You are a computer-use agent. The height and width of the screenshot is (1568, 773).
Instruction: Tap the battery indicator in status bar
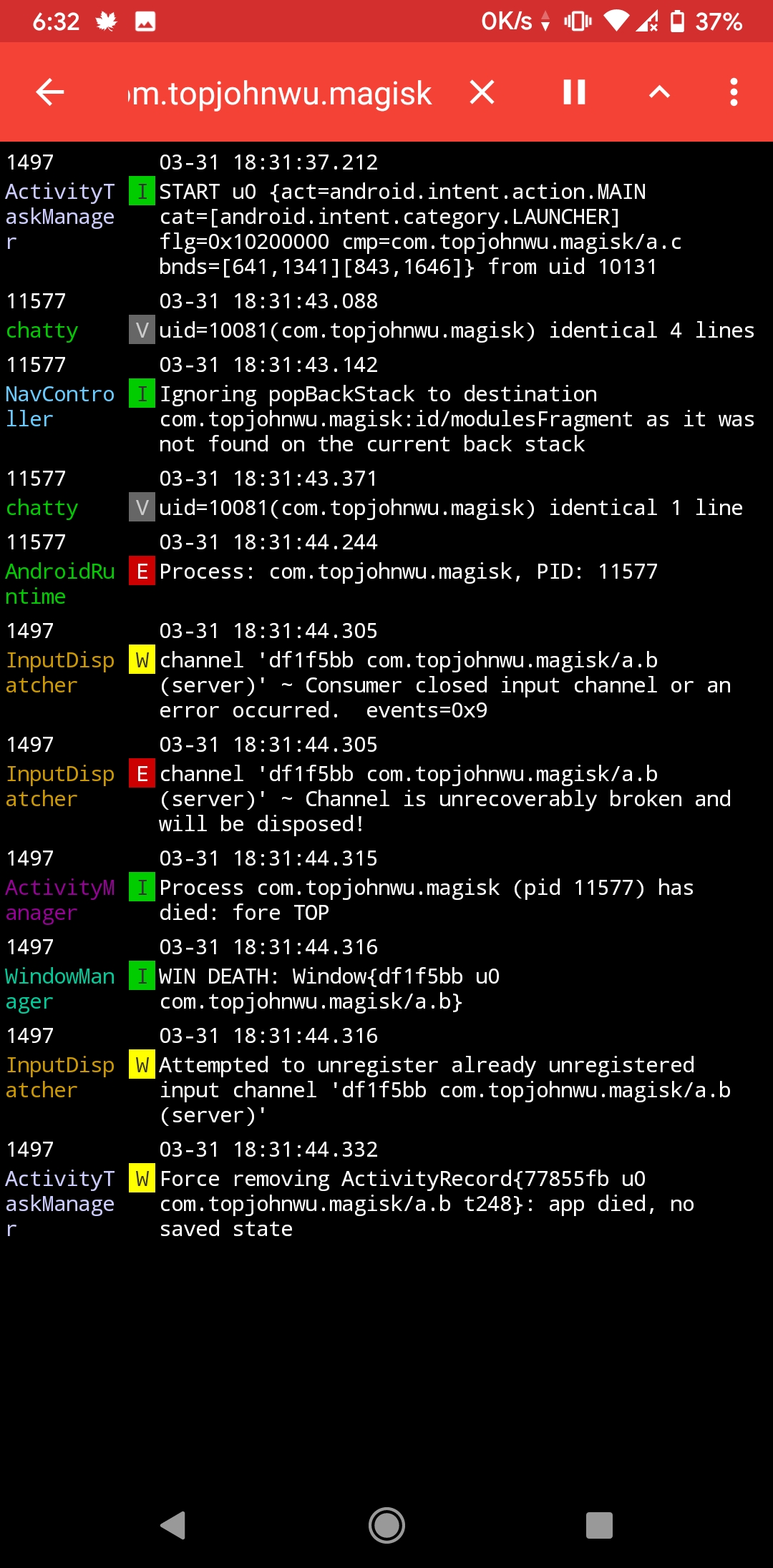click(676, 21)
